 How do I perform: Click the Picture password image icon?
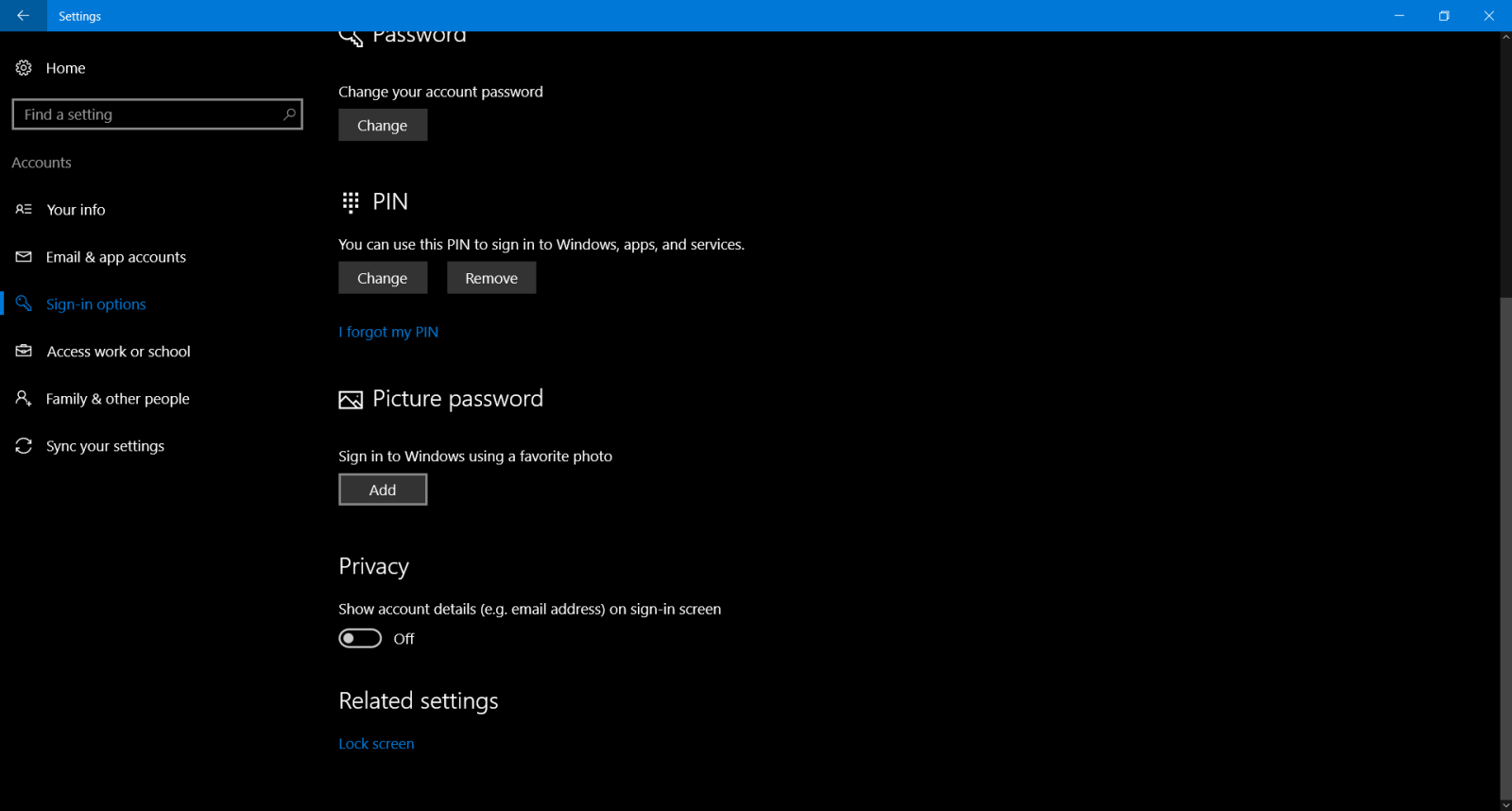tap(350, 399)
